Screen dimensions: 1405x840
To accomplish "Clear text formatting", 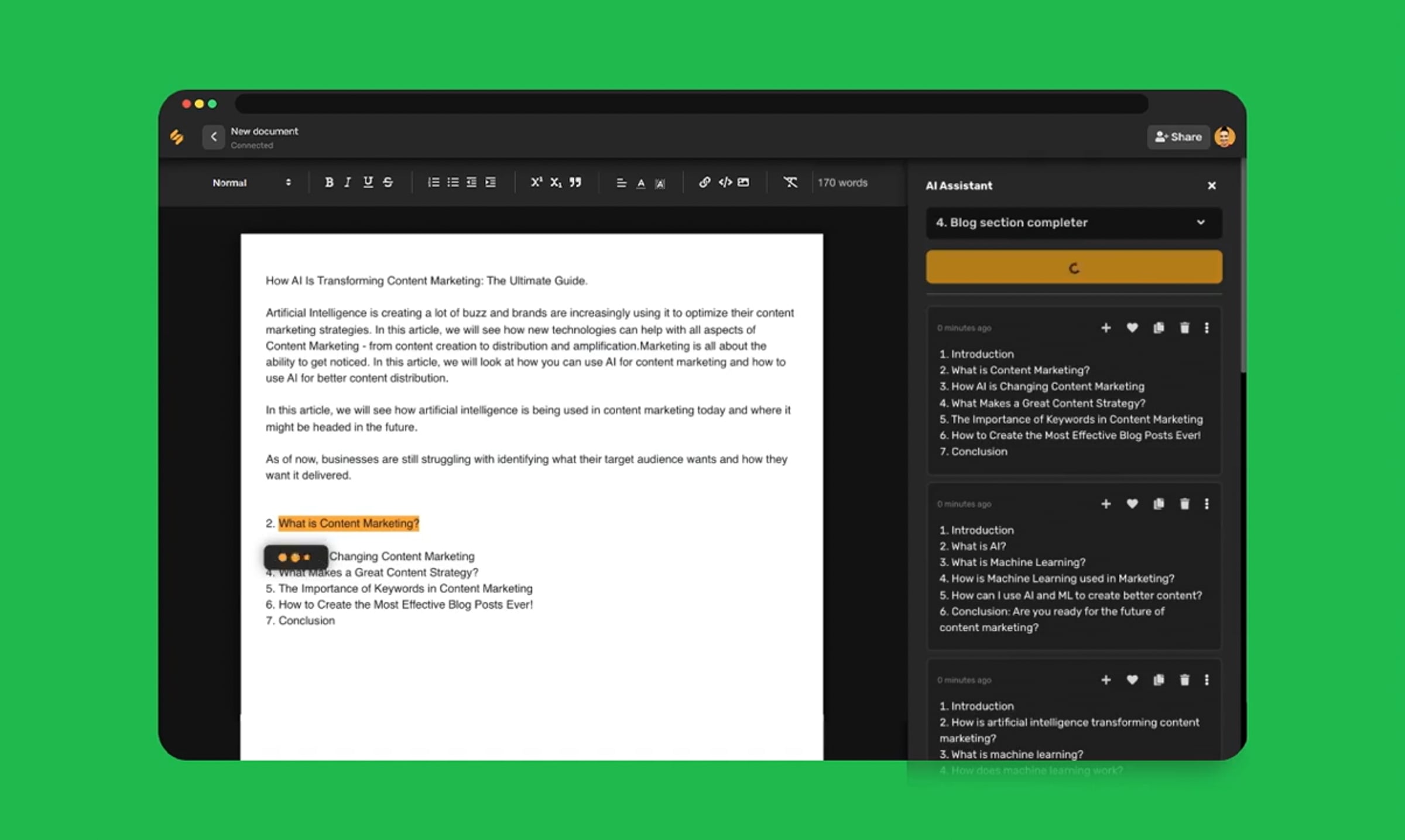I will click(x=790, y=183).
